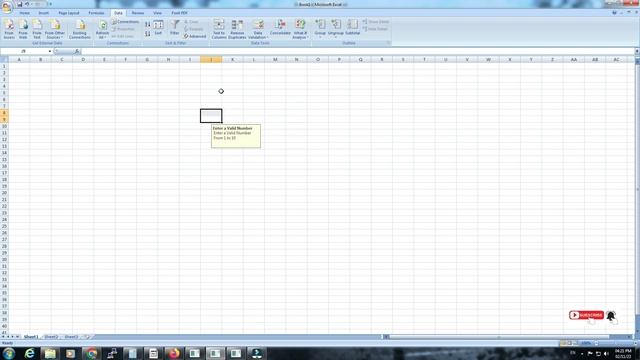Select column J header
This screenshot has height=360, width=640.
click(x=211, y=60)
